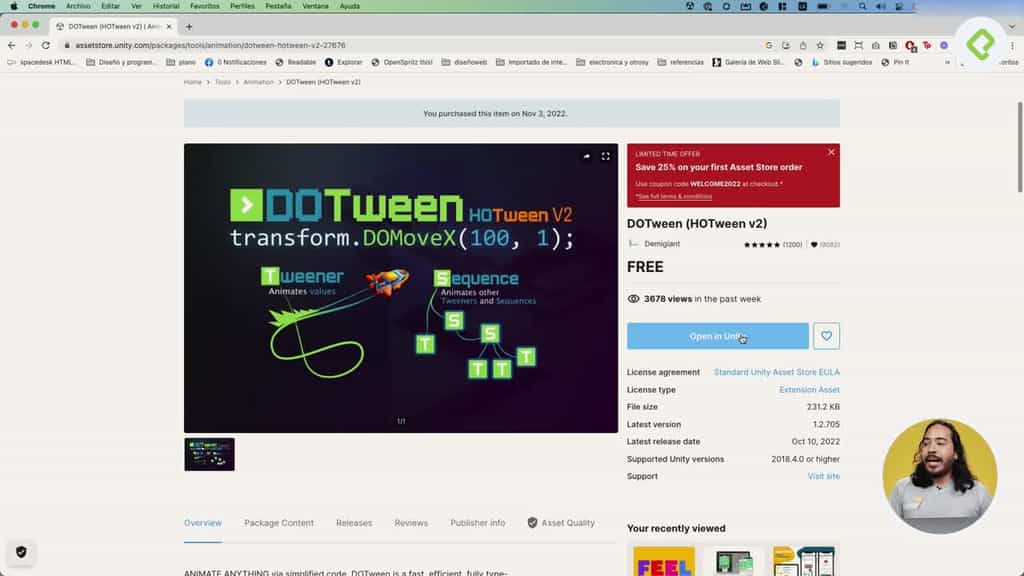This screenshot has height=576, width=1024.
Task: Open the Extension Asset license type link
Action: click(809, 390)
